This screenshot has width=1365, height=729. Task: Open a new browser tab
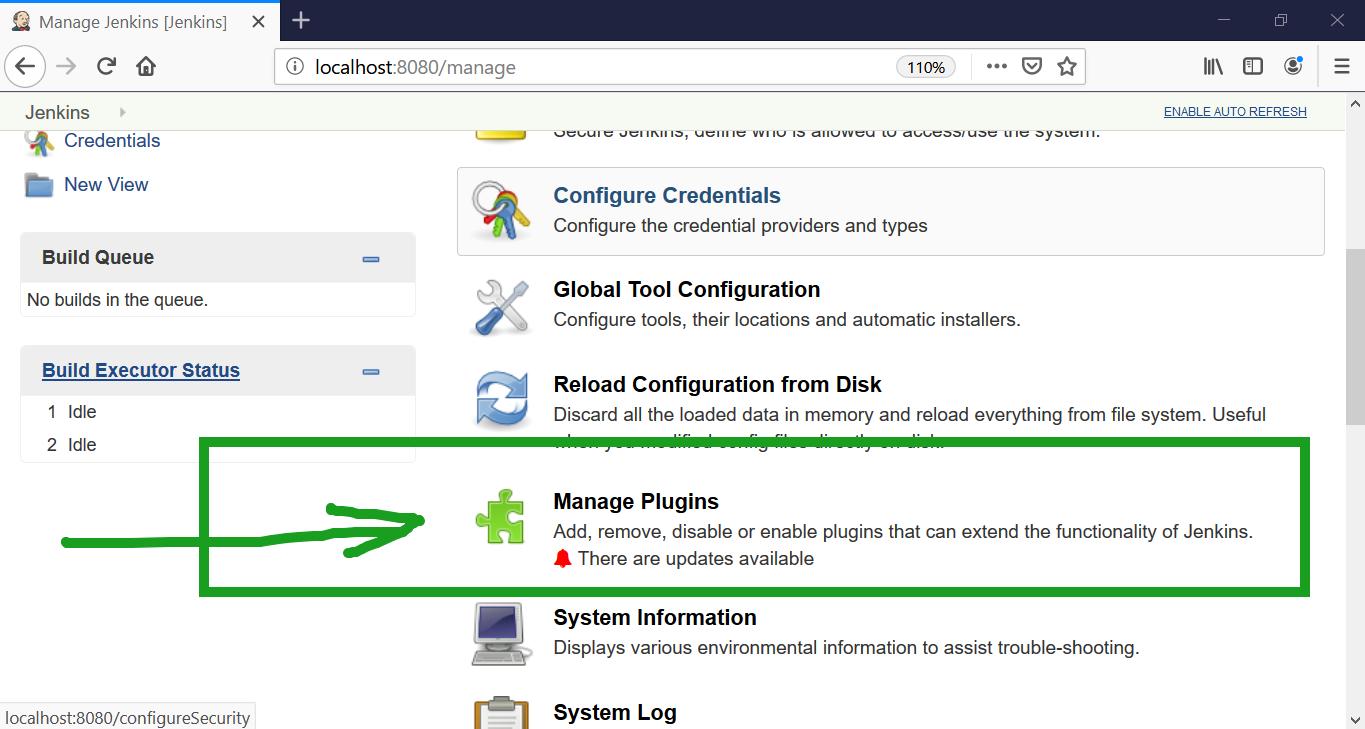(x=301, y=20)
